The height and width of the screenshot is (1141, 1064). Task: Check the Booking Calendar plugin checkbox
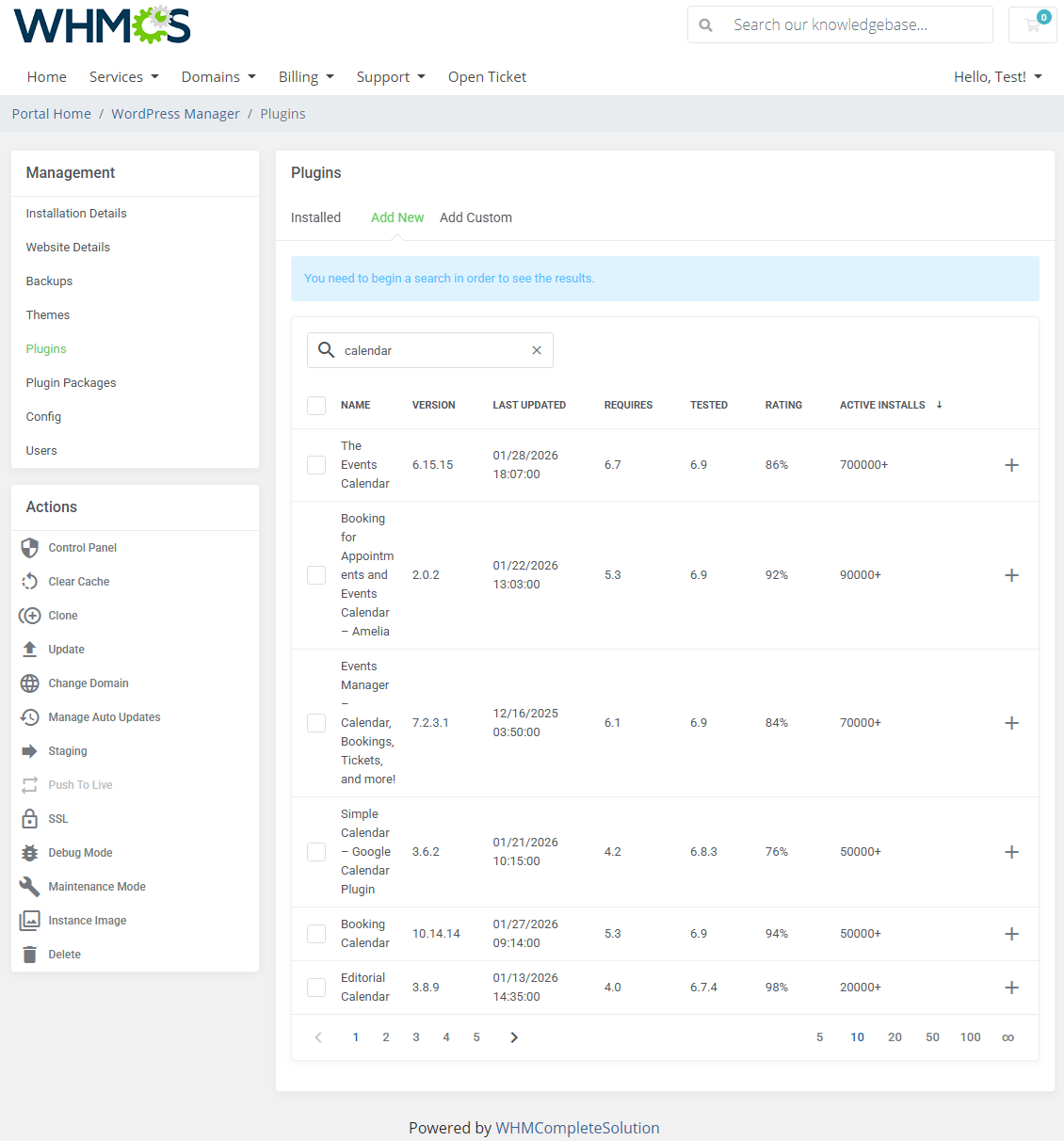(x=315, y=933)
